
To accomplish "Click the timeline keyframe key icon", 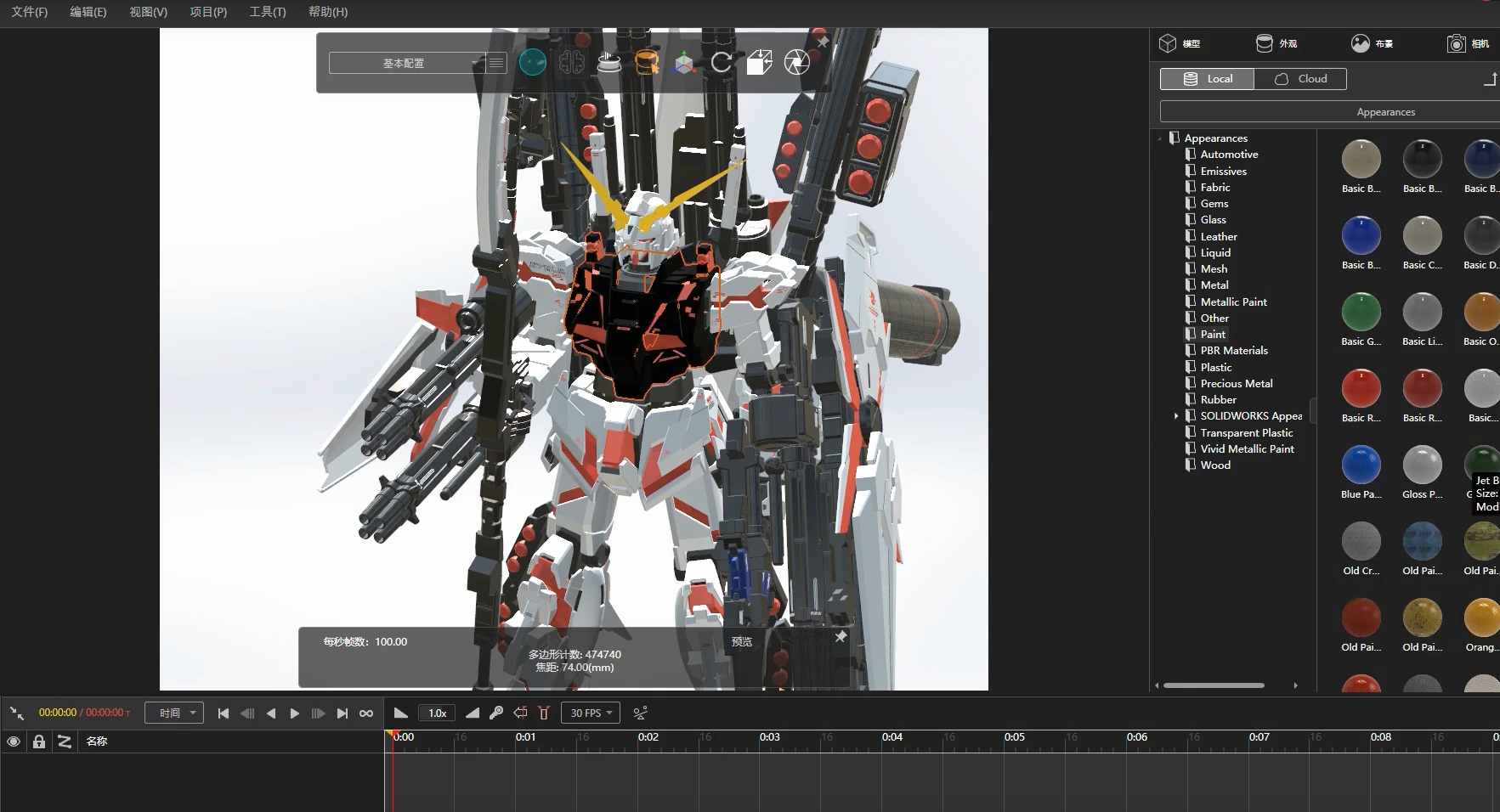I will [x=496, y=713].
